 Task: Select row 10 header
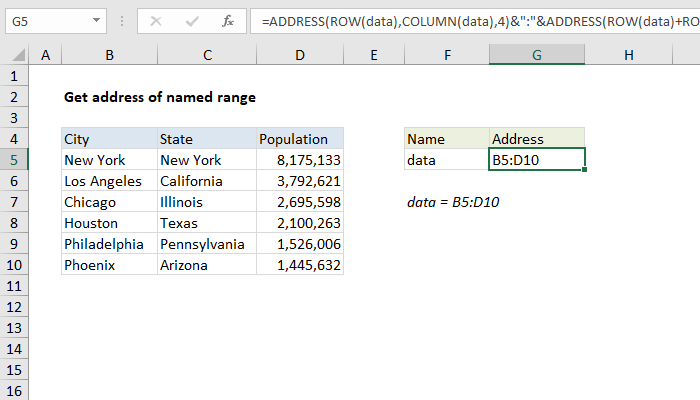14,265
